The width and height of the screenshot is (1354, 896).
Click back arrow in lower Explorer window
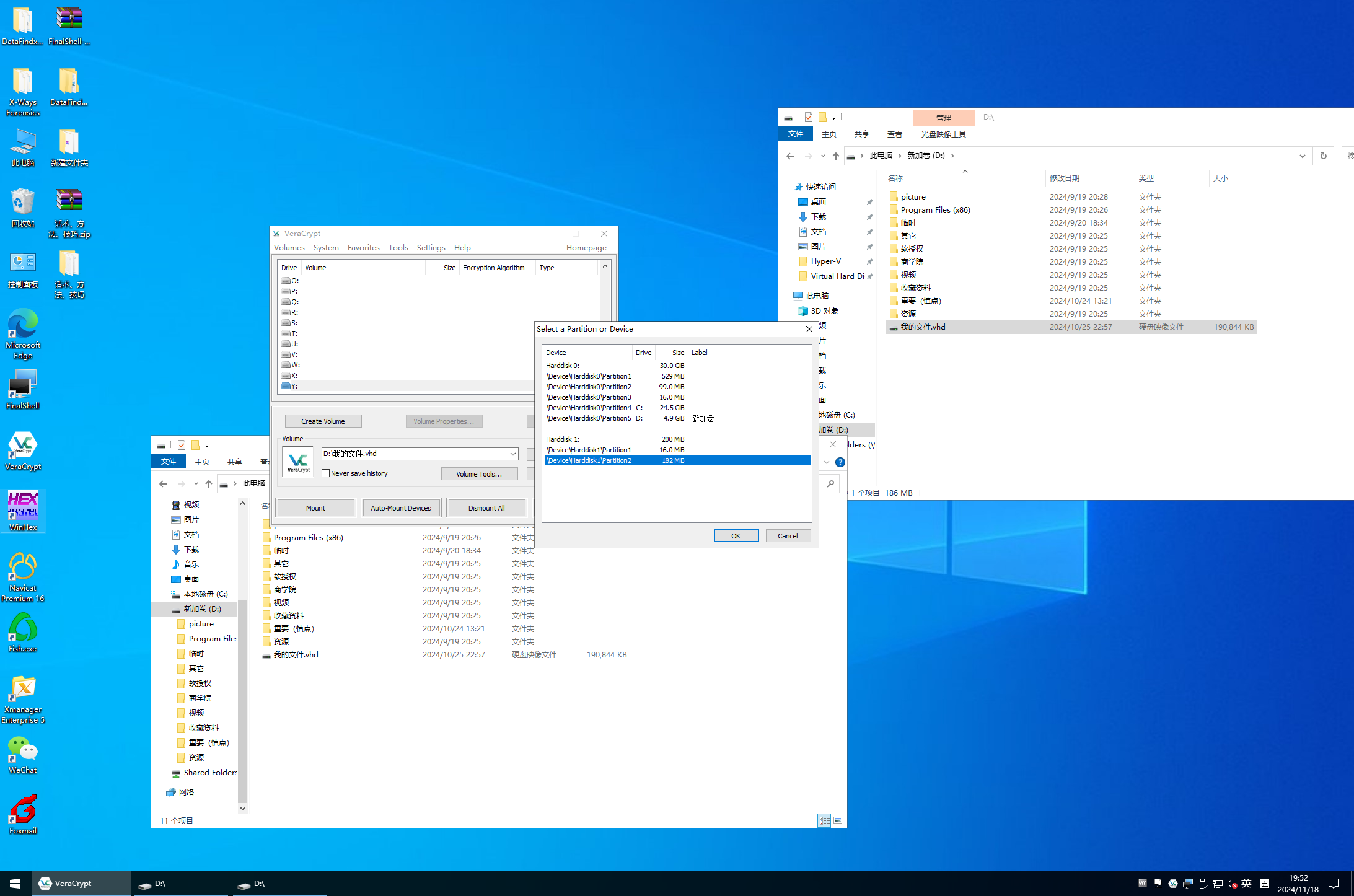pyautogui.click(x=163, y=483)
